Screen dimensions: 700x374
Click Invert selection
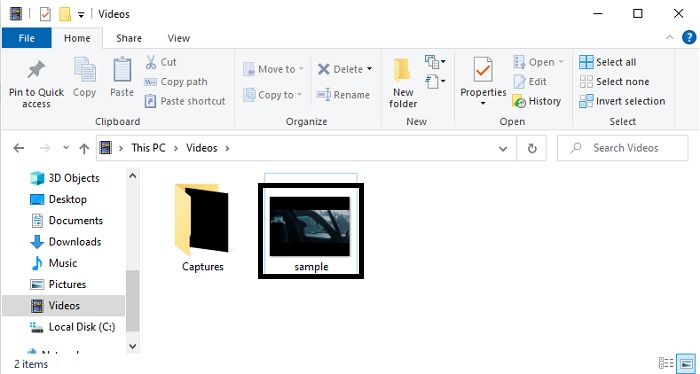[x=622, y=101]
